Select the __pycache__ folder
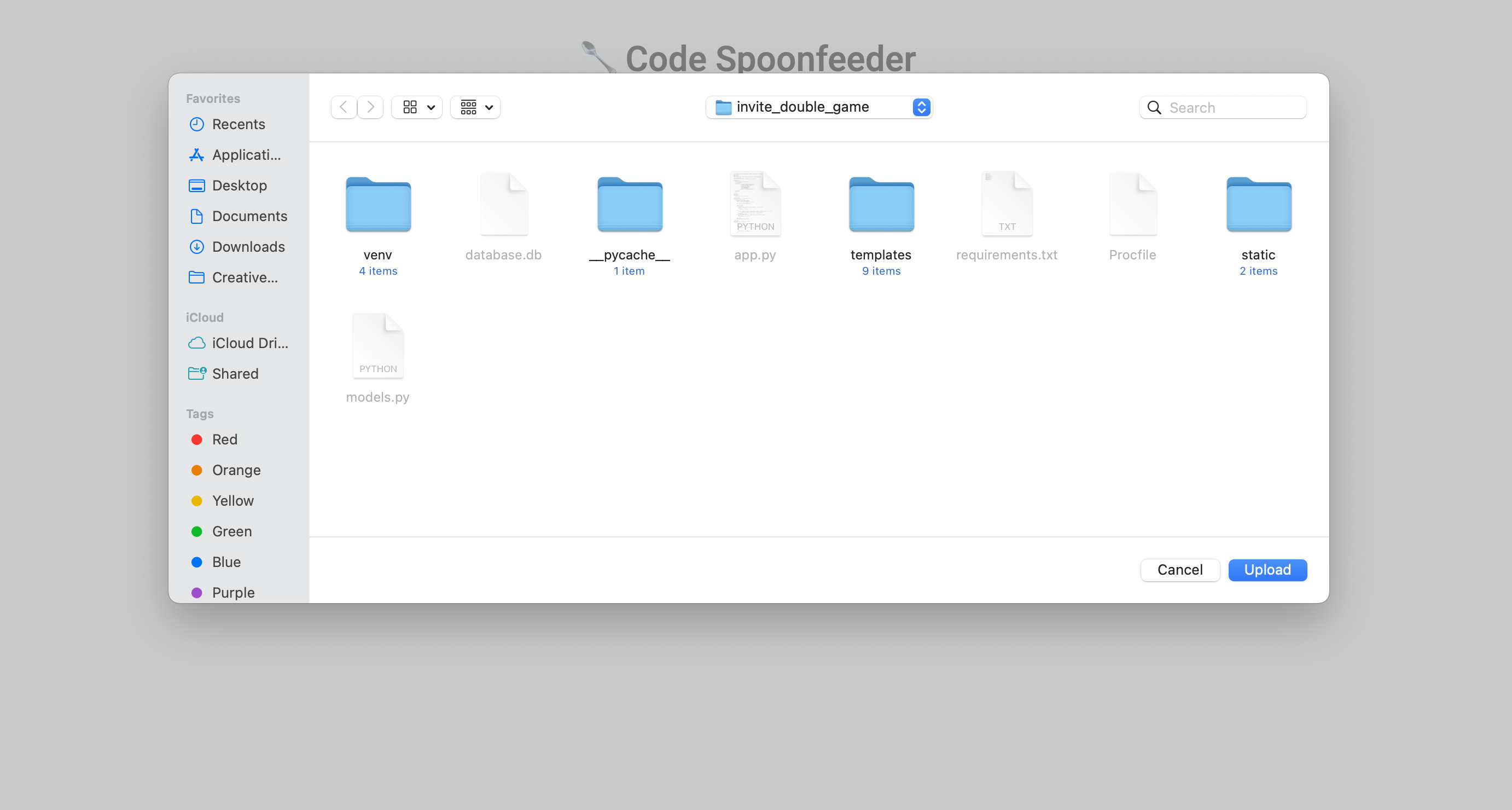This screenshot has height=810, width=1512. [x=629, y=205]
